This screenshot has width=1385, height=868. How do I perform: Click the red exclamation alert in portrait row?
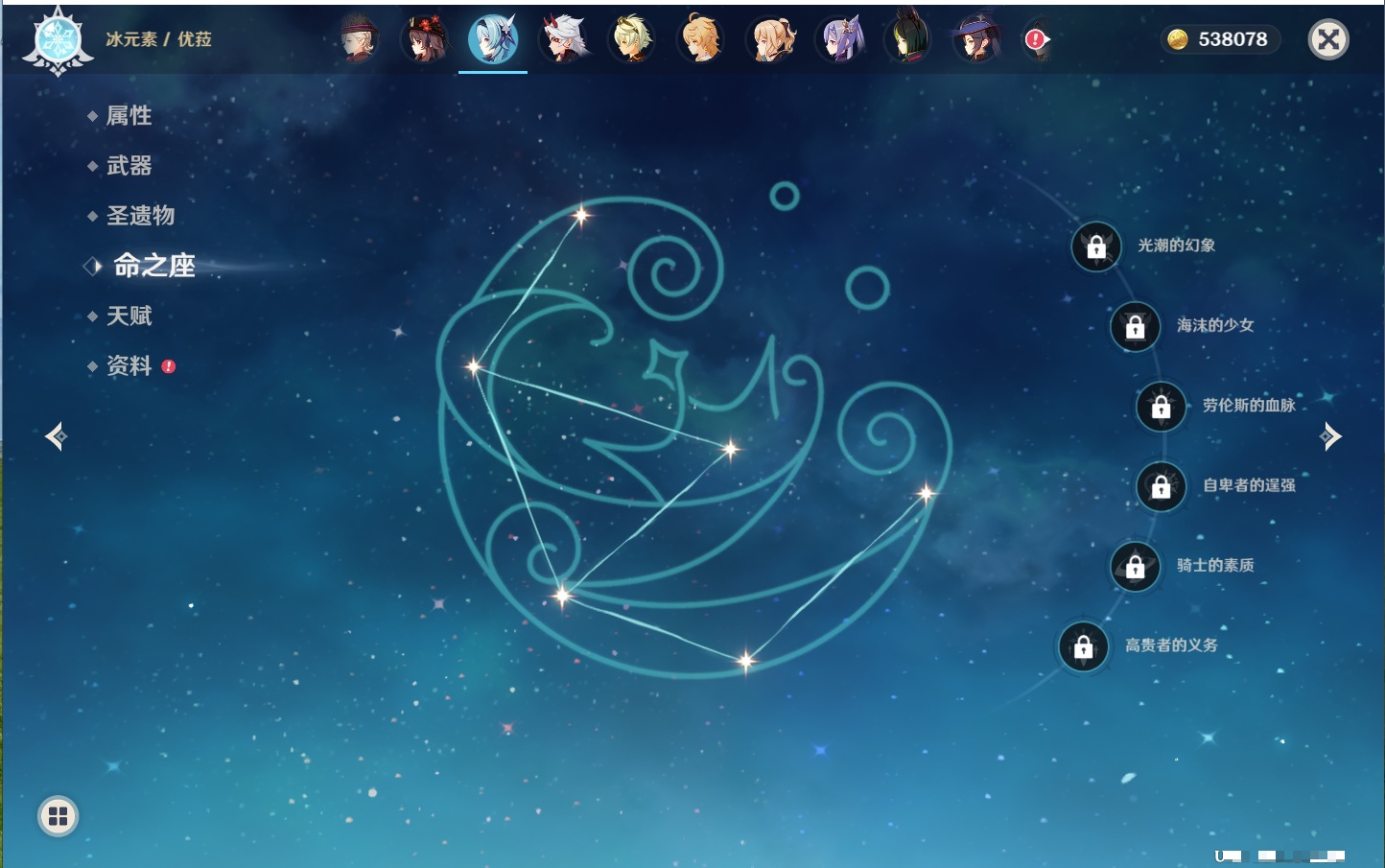[x=1036, y=39]
